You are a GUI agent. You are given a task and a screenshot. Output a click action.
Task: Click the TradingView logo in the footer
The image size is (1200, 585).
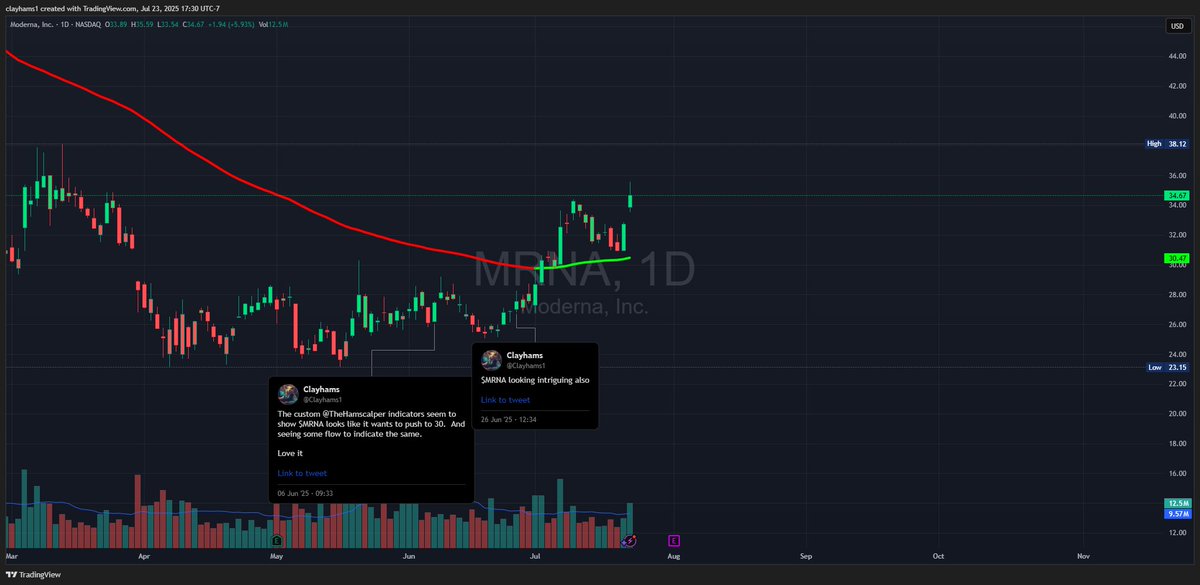coord(33,575)
